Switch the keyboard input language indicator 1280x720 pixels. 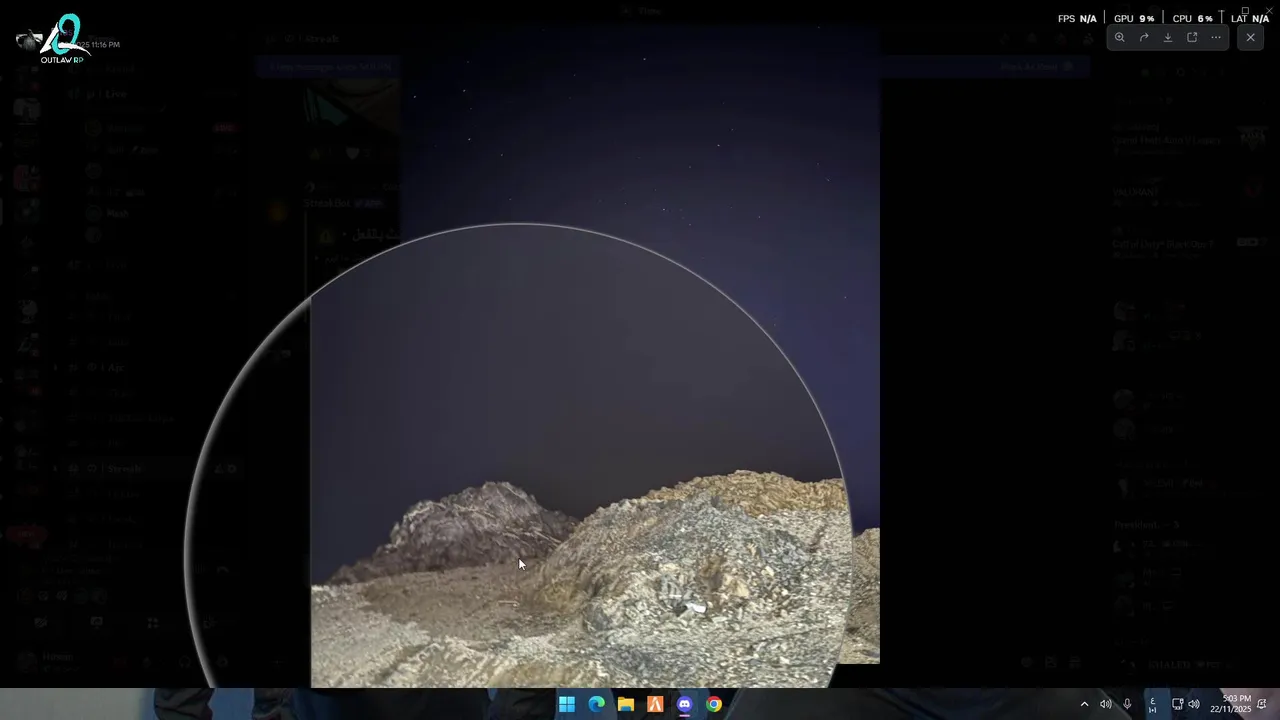tap(1152, 704)
